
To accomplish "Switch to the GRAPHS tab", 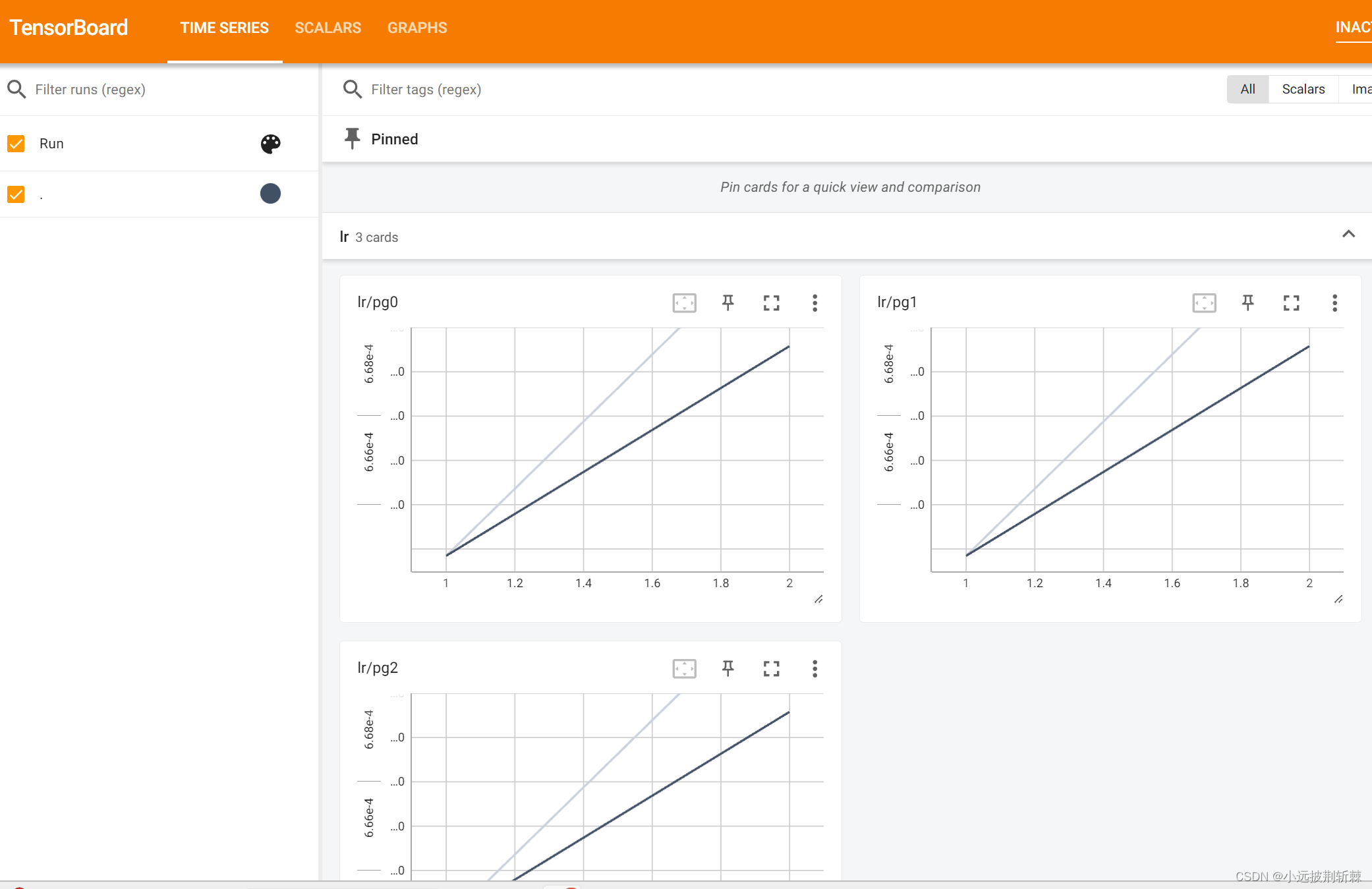I will [416, 27].
